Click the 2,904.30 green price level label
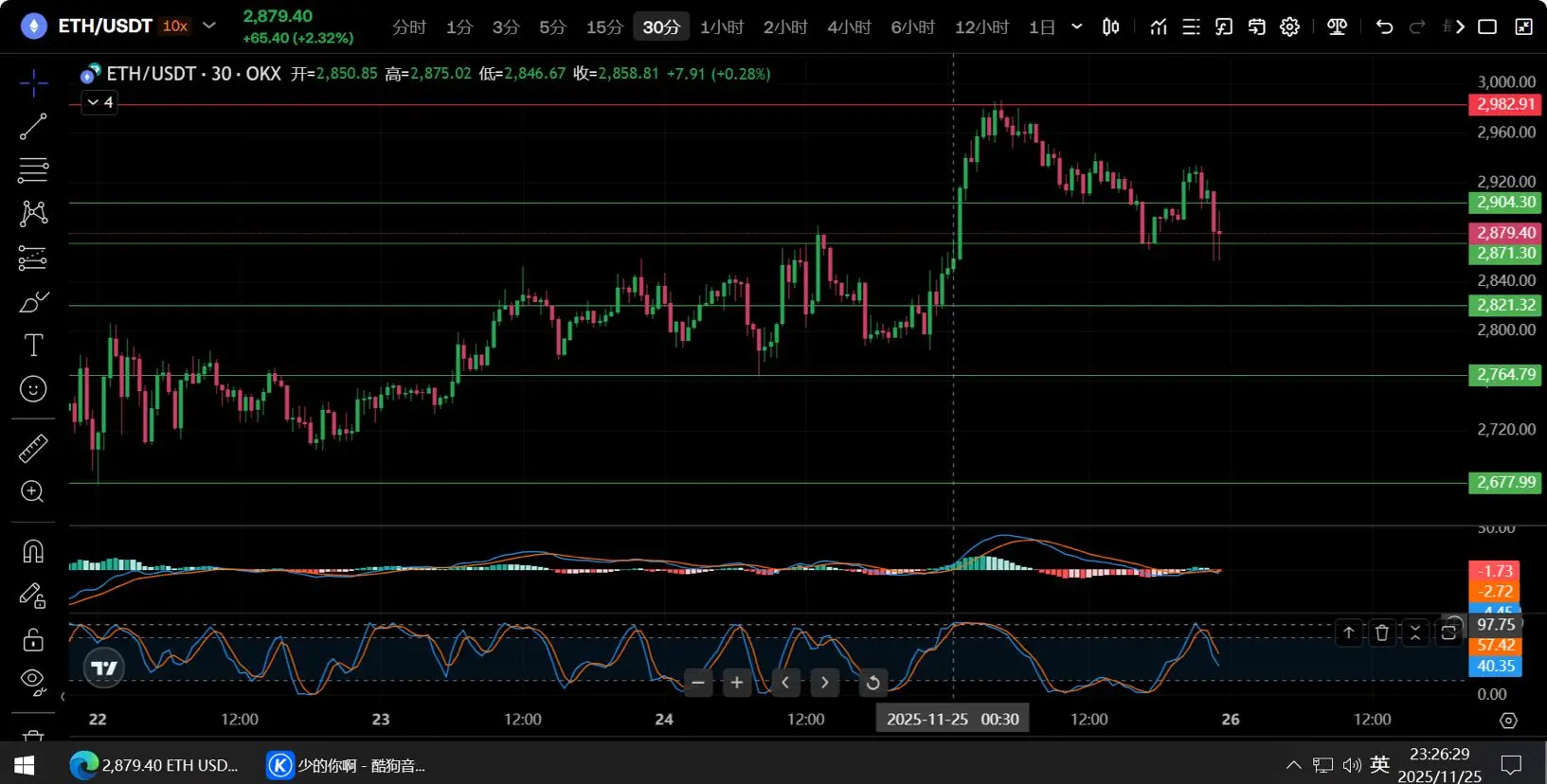The height and width of the screenshot is (784, 1547). pyautogui.click(x=1505, y=202)
